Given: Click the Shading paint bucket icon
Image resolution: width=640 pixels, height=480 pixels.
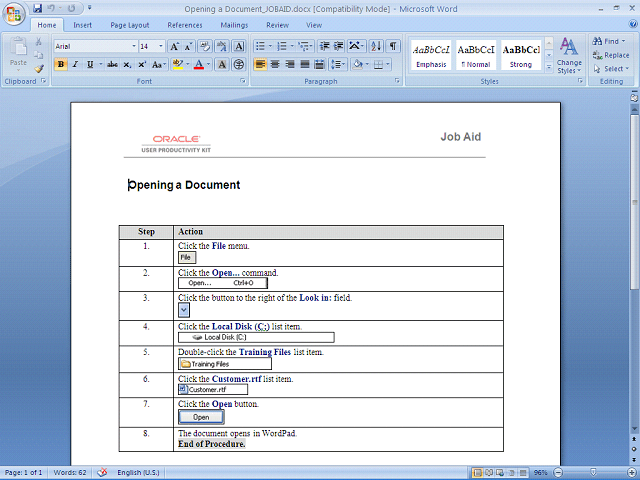Looking at the screenshot, I should coord(358,64).
